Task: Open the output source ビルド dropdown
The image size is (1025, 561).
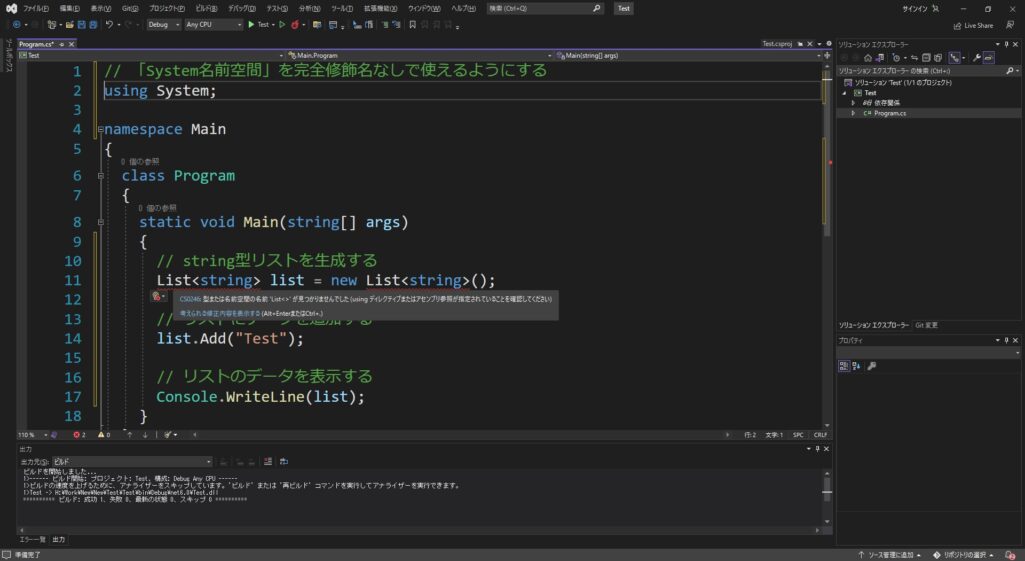Action: (x=132, y=462)
